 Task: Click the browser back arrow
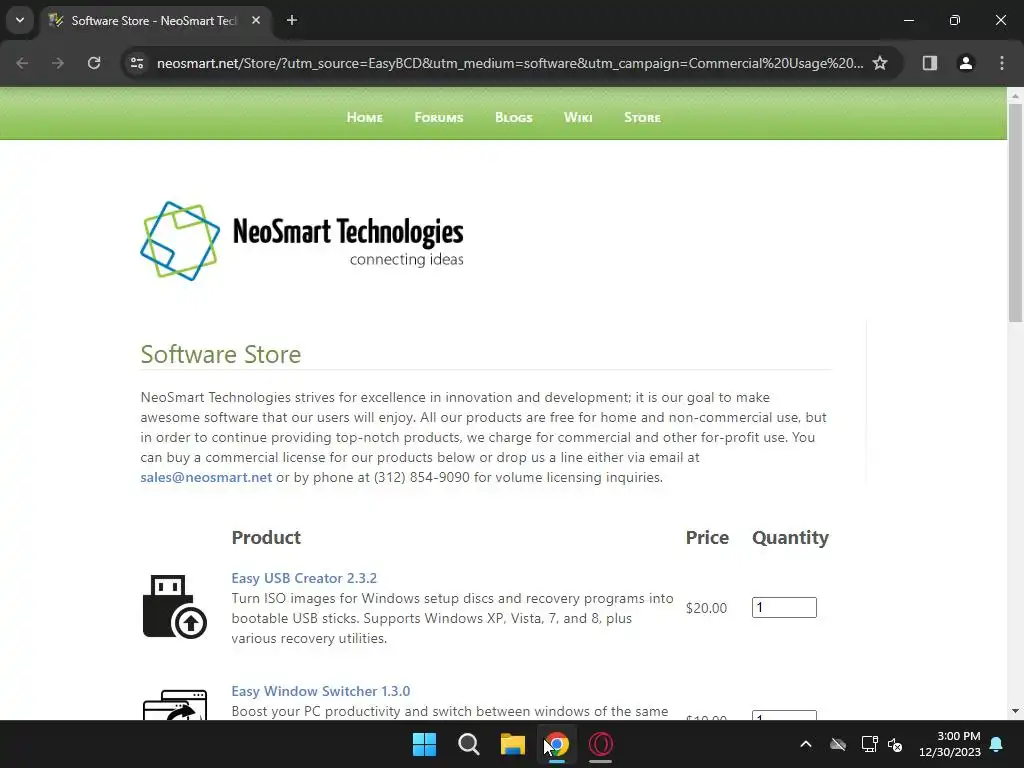(x=22, y=63)
